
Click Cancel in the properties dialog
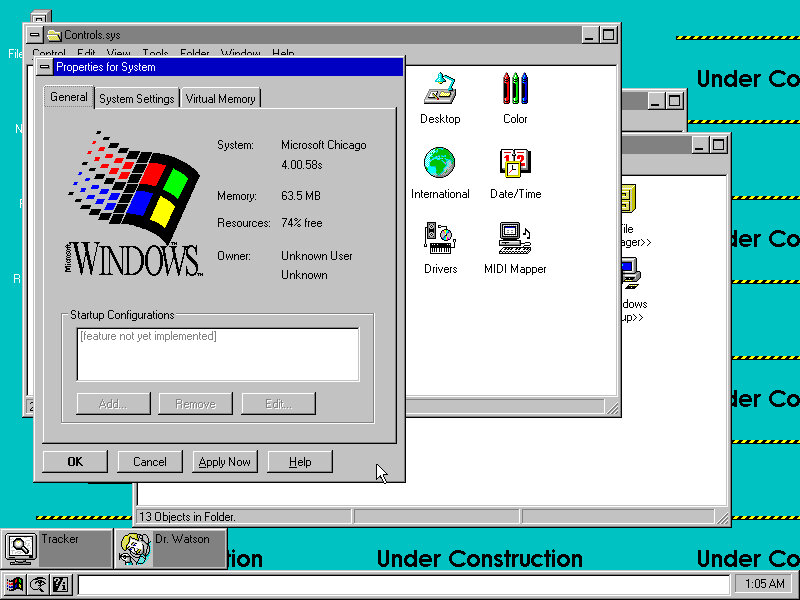coord(150,462)
